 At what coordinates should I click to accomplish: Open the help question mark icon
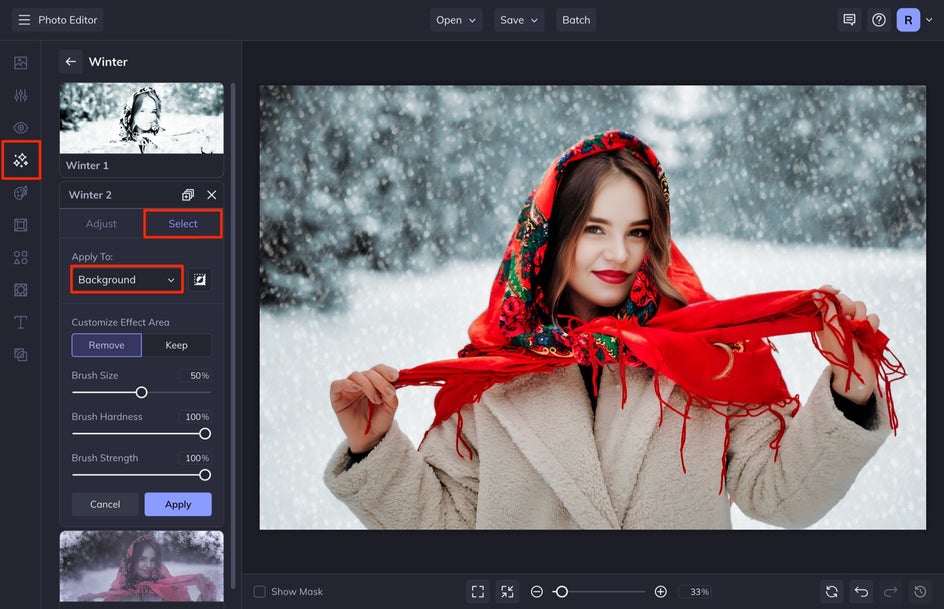tap(879, 20)
